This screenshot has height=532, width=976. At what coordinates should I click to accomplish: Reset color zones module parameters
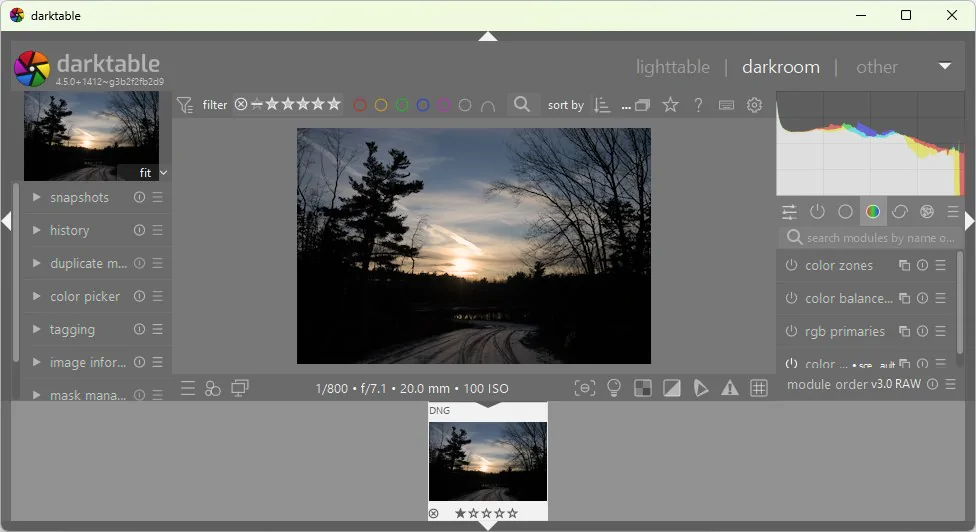tap(922, 265)
